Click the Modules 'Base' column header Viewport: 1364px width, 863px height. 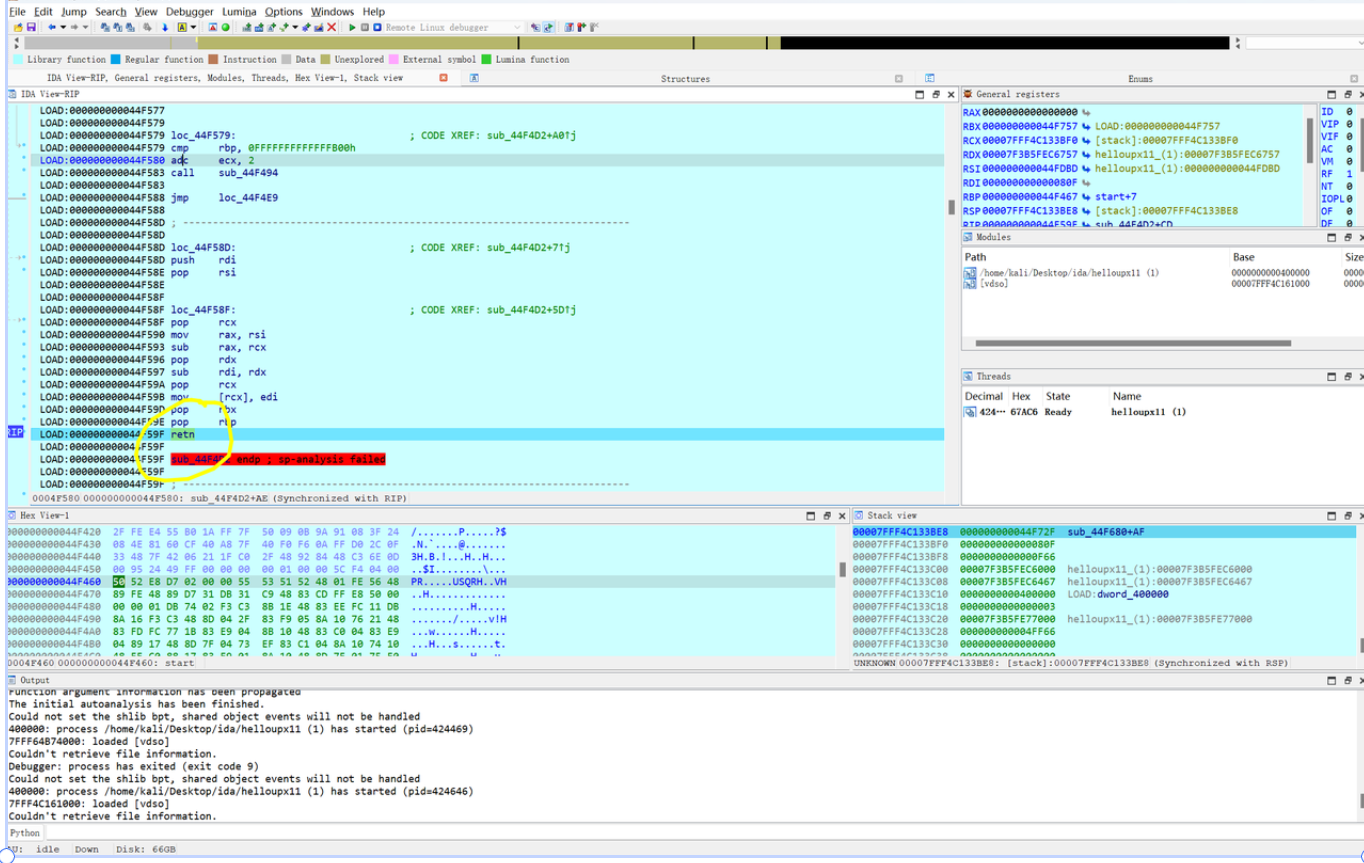click(x=1243, y=257)
